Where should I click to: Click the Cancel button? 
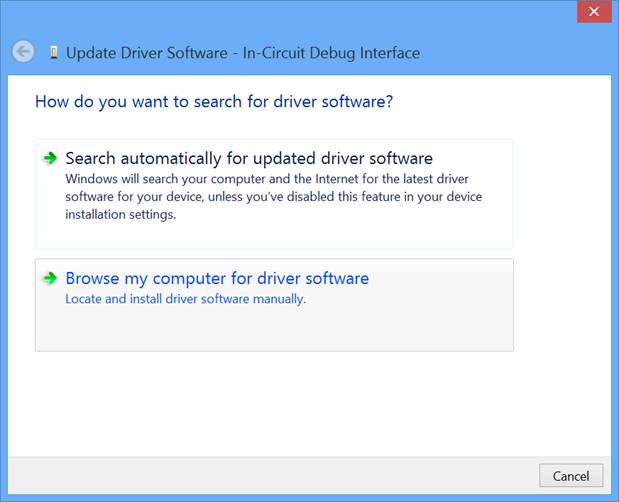pyautogui.click(x=571, y=476)
